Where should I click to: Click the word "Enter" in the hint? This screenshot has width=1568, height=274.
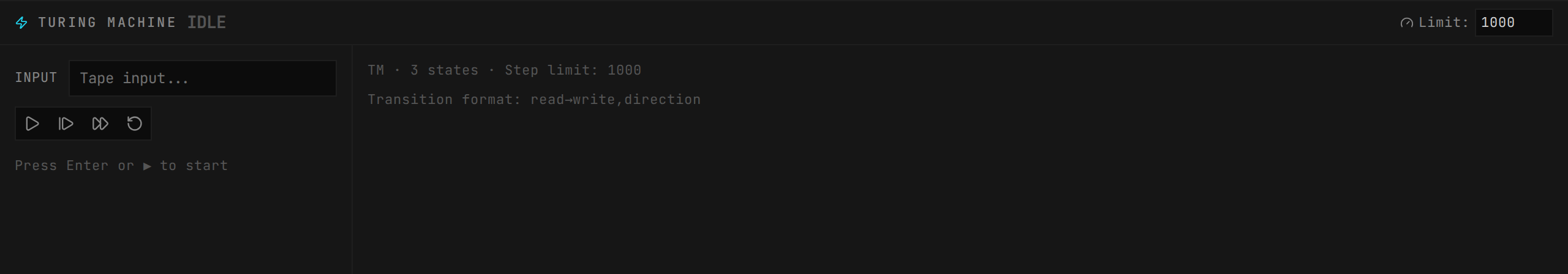pos(87,166)
